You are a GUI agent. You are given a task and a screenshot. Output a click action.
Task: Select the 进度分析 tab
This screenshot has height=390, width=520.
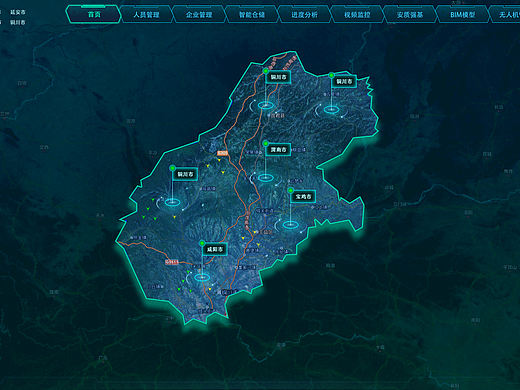[304, 14]
